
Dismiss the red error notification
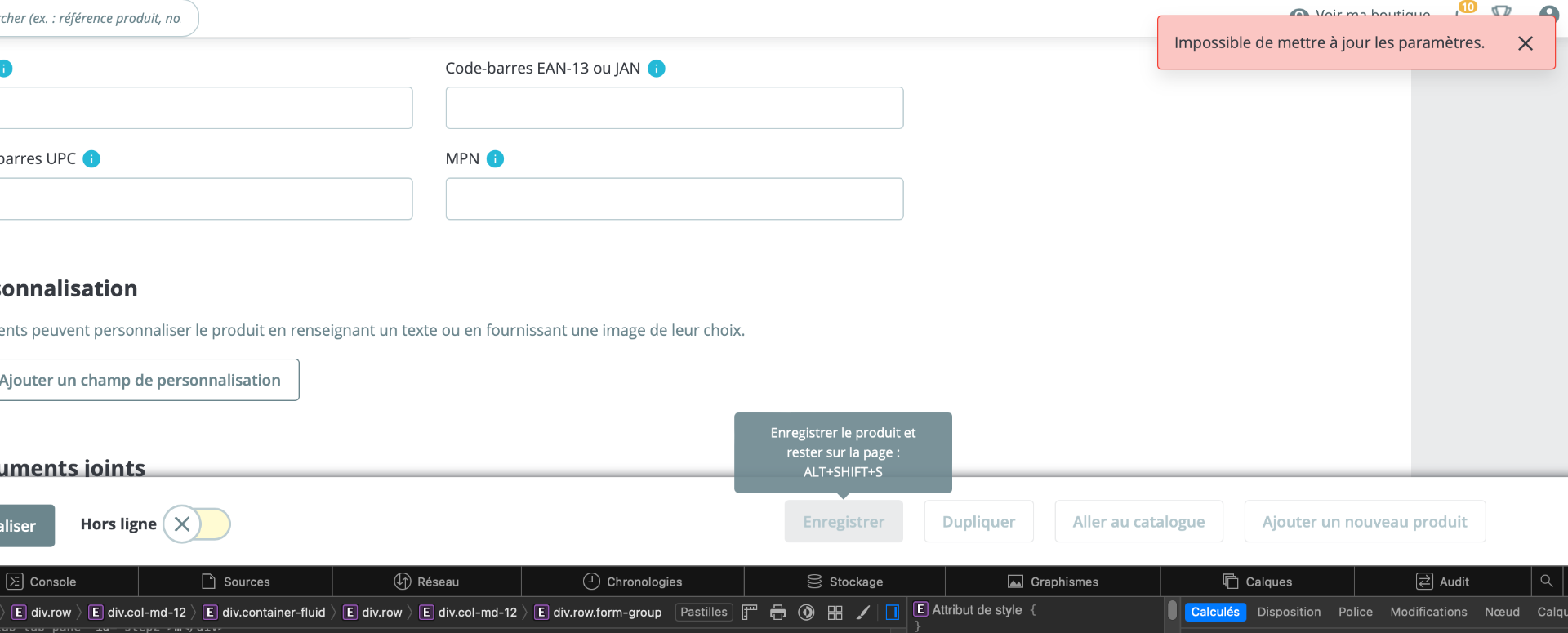click(1525, 43)
